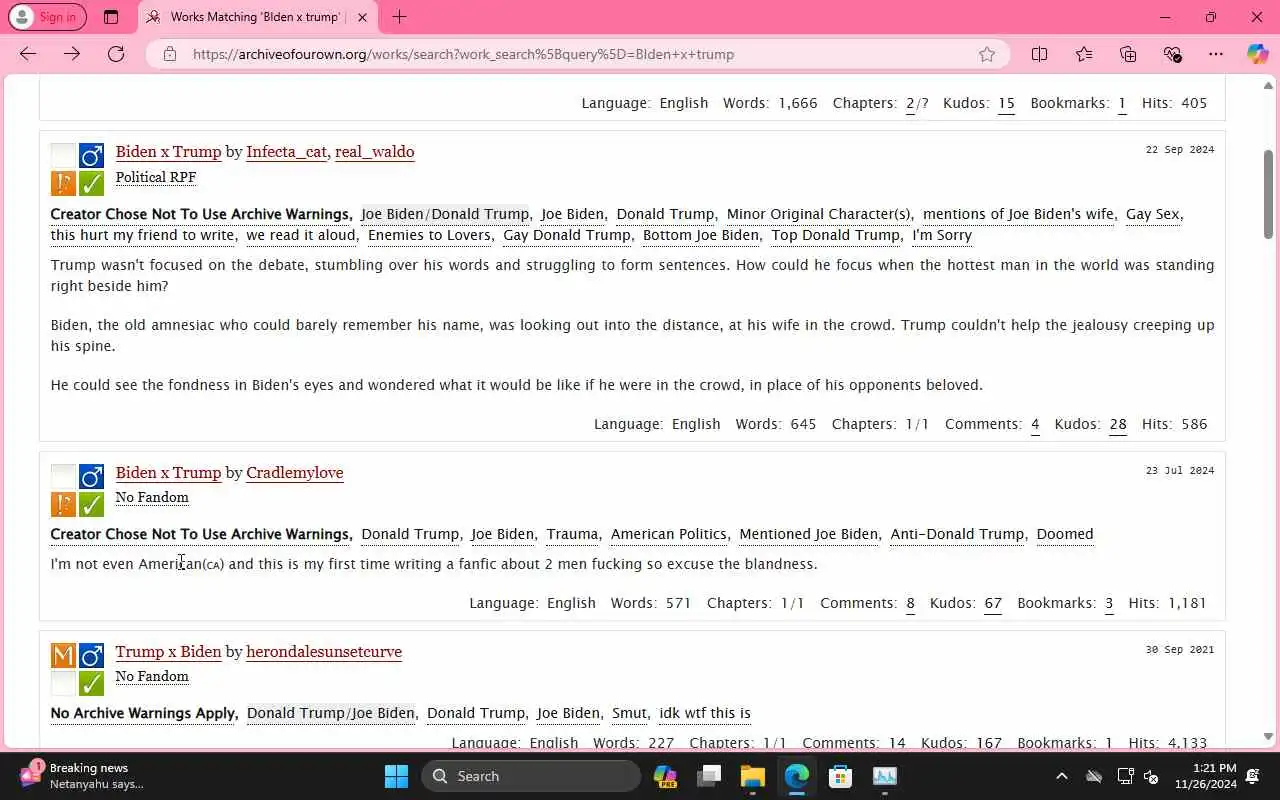Viewport: 1280px width, 800px height.
Task: Open the Windows Start menu
Action: coord(396,776)
